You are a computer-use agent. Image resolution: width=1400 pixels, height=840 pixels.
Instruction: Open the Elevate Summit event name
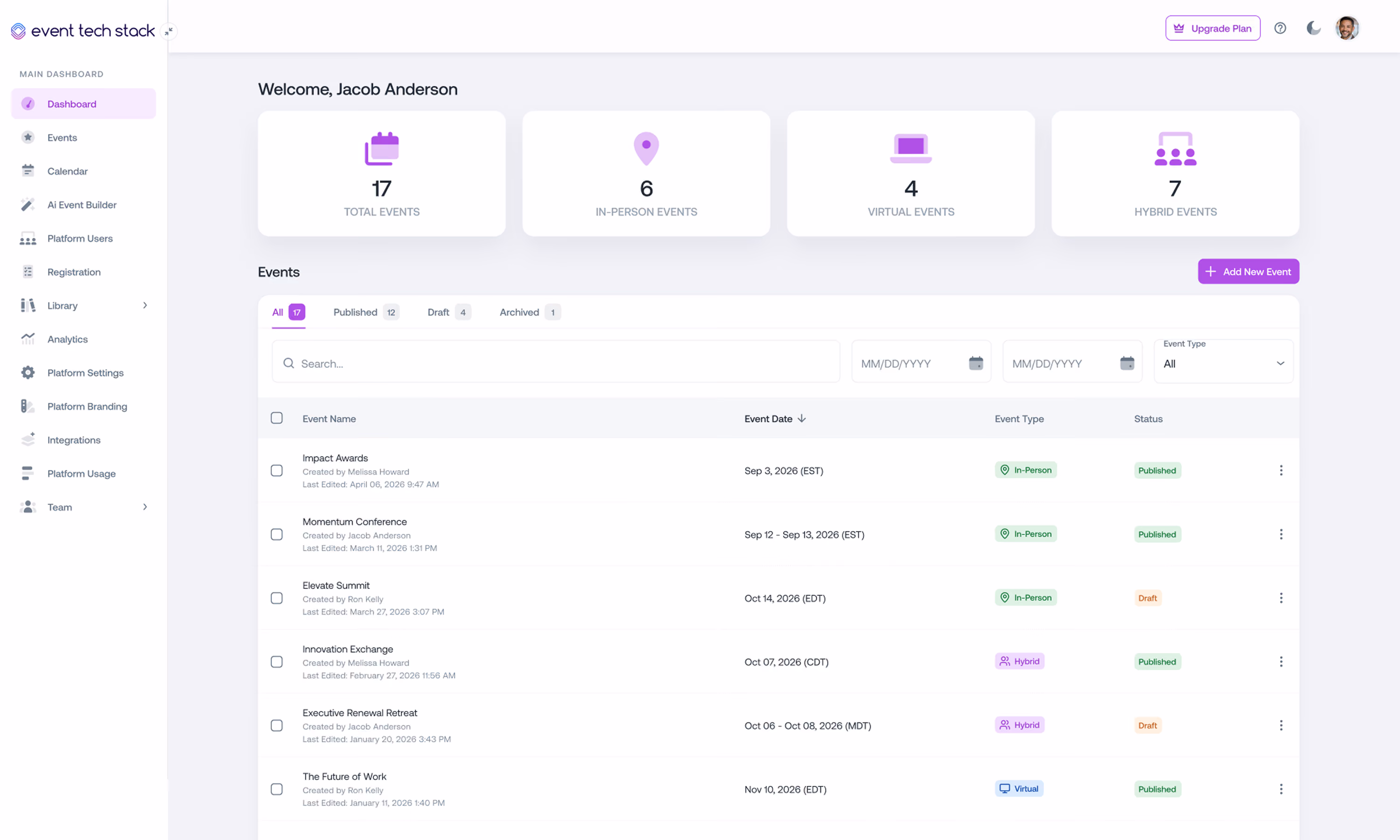336,585
